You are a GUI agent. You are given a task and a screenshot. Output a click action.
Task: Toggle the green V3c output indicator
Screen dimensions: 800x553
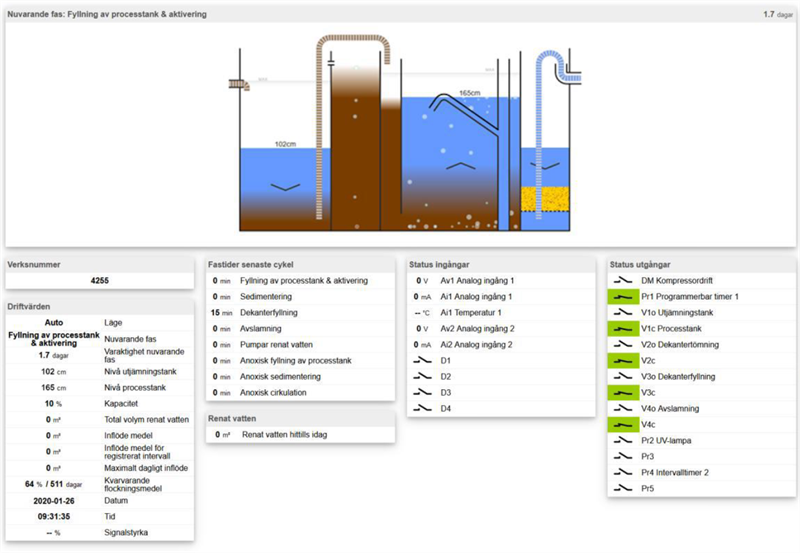tap(621, 392)
